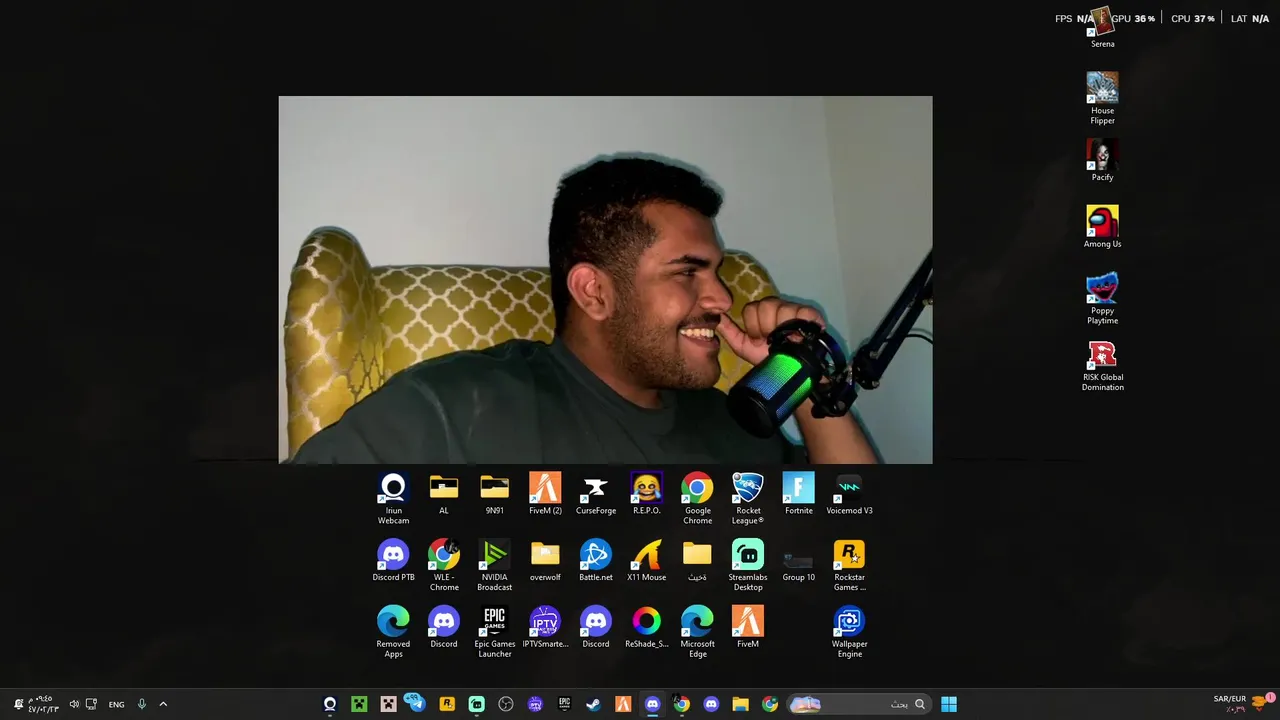Open the 9N91 folder

tap(494, 494)
